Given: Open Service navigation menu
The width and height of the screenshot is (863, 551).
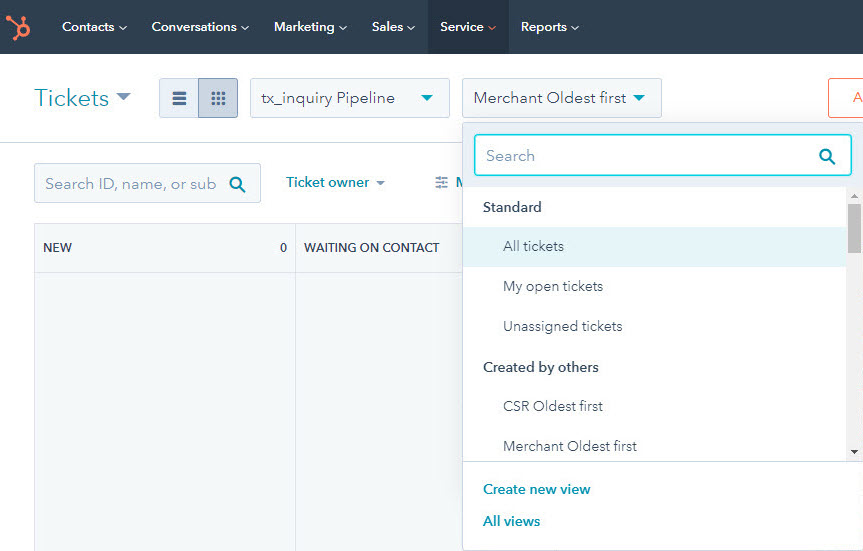Looking at the screenshot, I should point(468,27).
